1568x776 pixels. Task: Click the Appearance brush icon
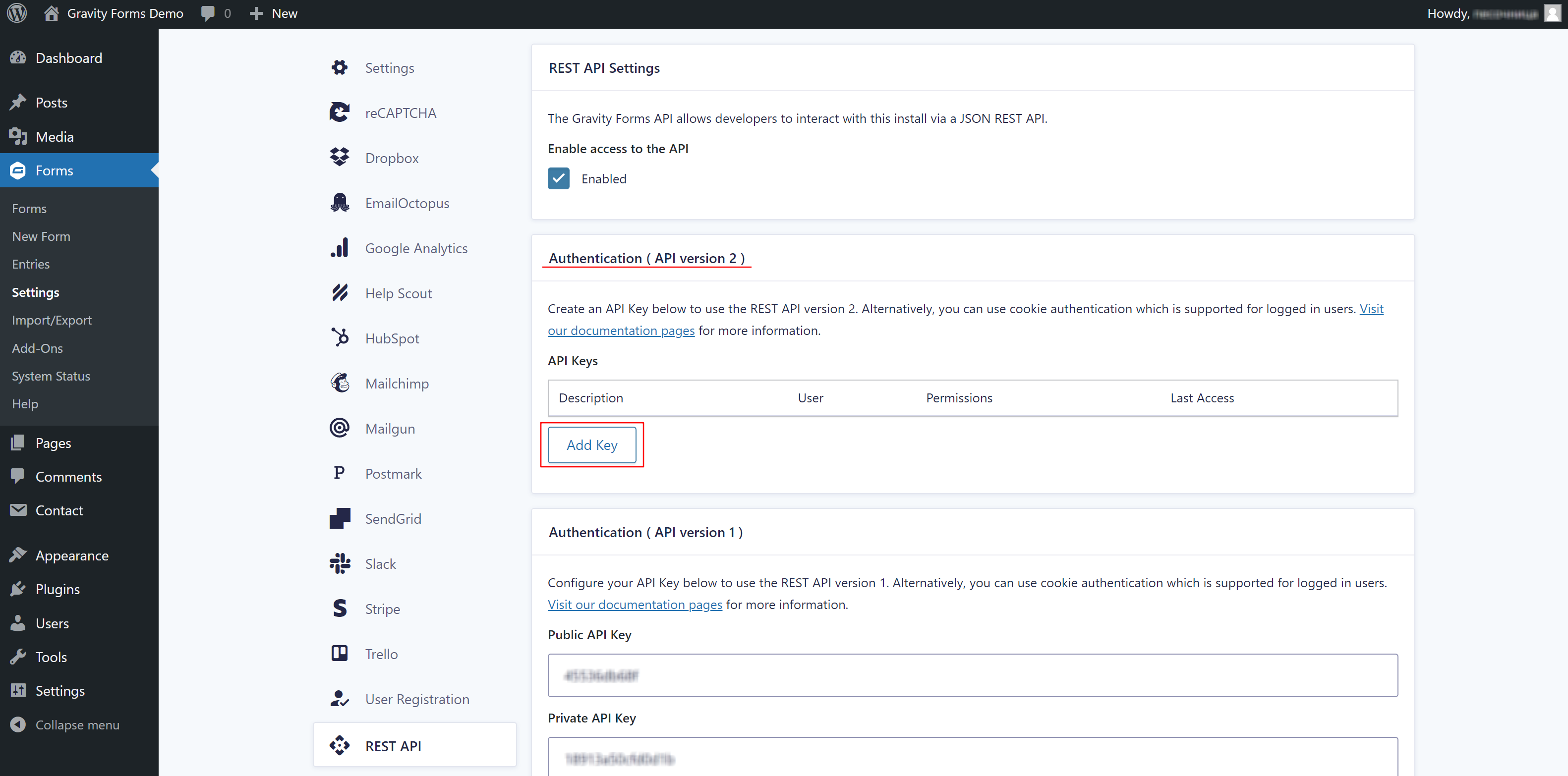18,555
